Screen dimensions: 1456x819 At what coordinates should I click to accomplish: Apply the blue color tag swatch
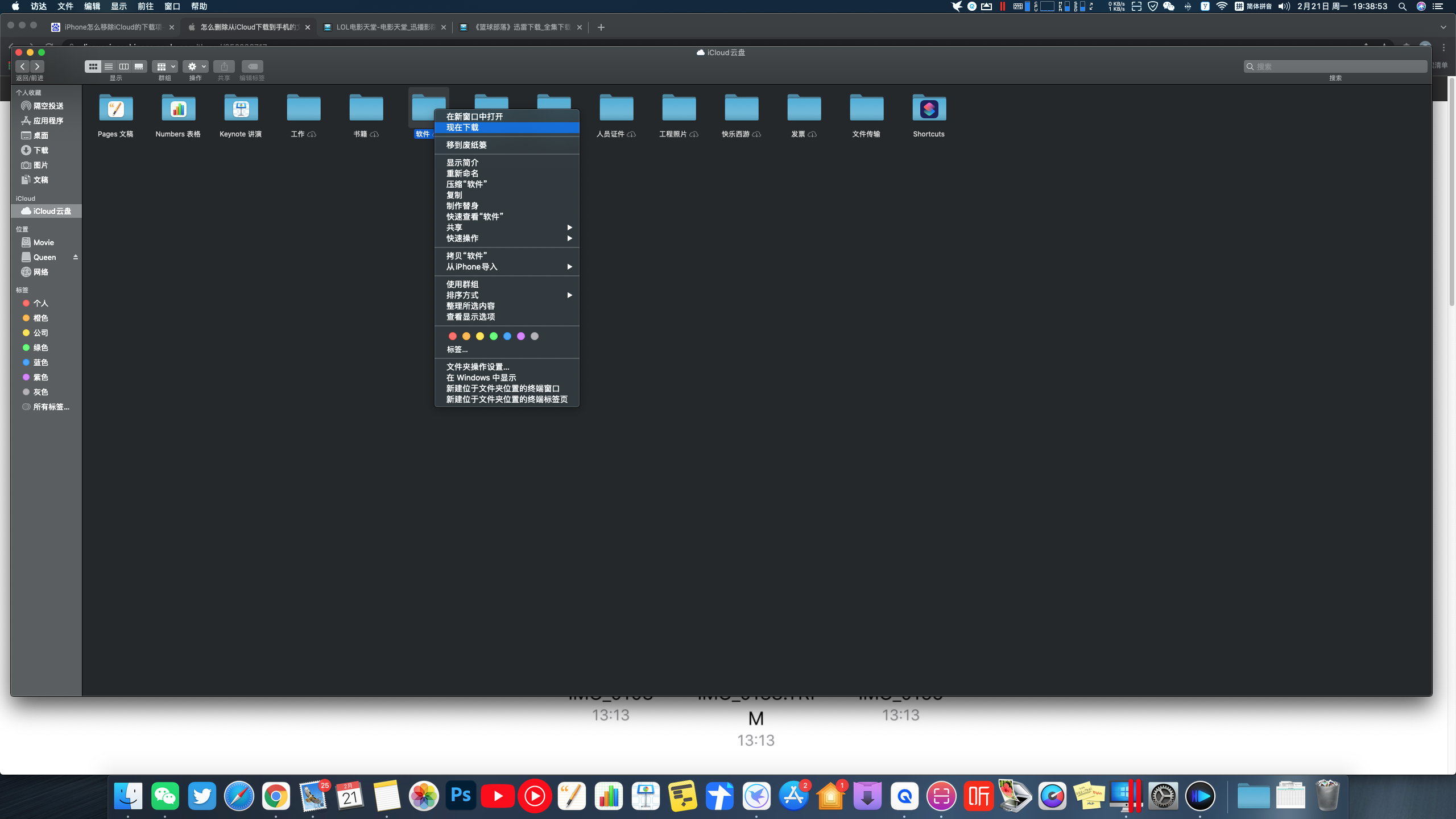tap(507, 336)
